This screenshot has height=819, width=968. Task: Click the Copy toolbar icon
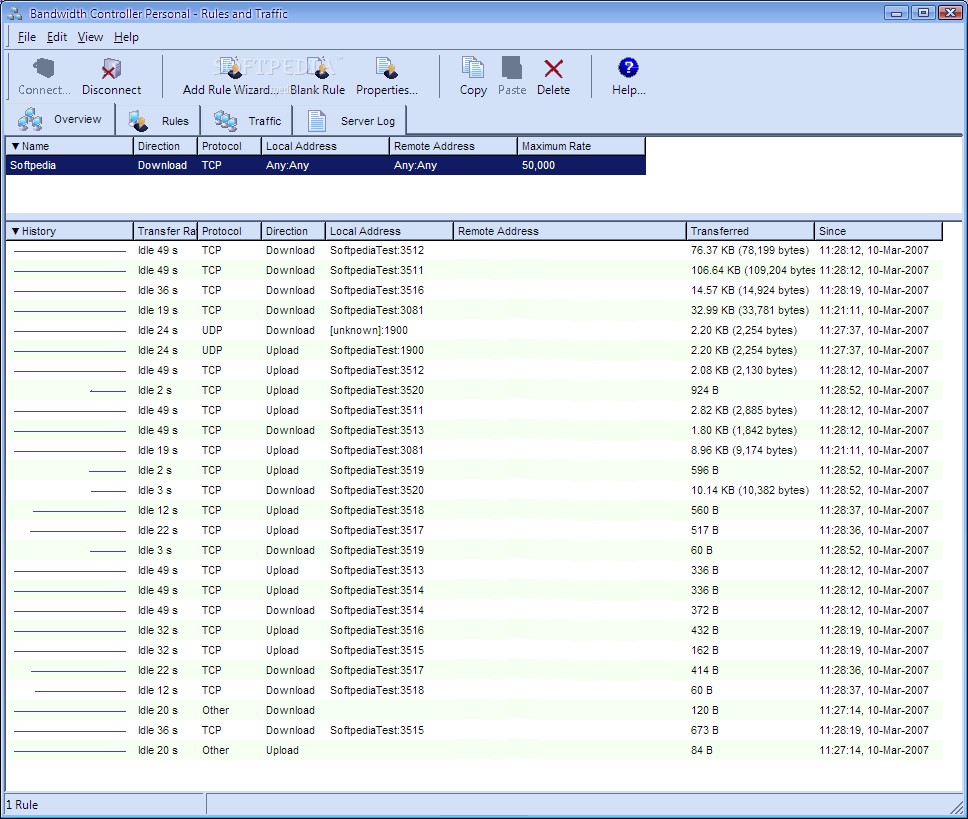[472, 75]
